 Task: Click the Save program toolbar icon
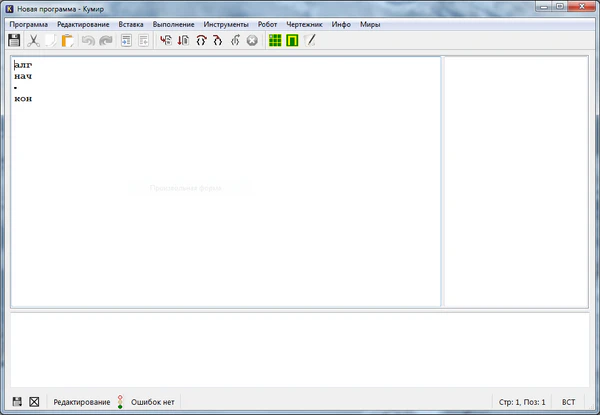coord(14,41)
